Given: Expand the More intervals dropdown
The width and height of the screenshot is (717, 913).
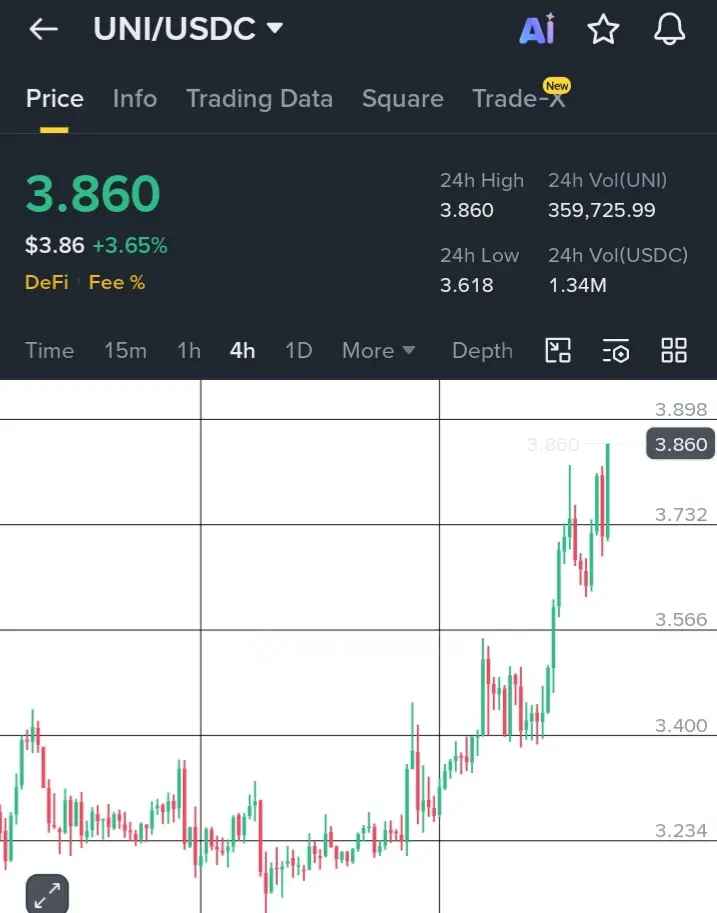Looking at the screenshot, I should point(378,351).
